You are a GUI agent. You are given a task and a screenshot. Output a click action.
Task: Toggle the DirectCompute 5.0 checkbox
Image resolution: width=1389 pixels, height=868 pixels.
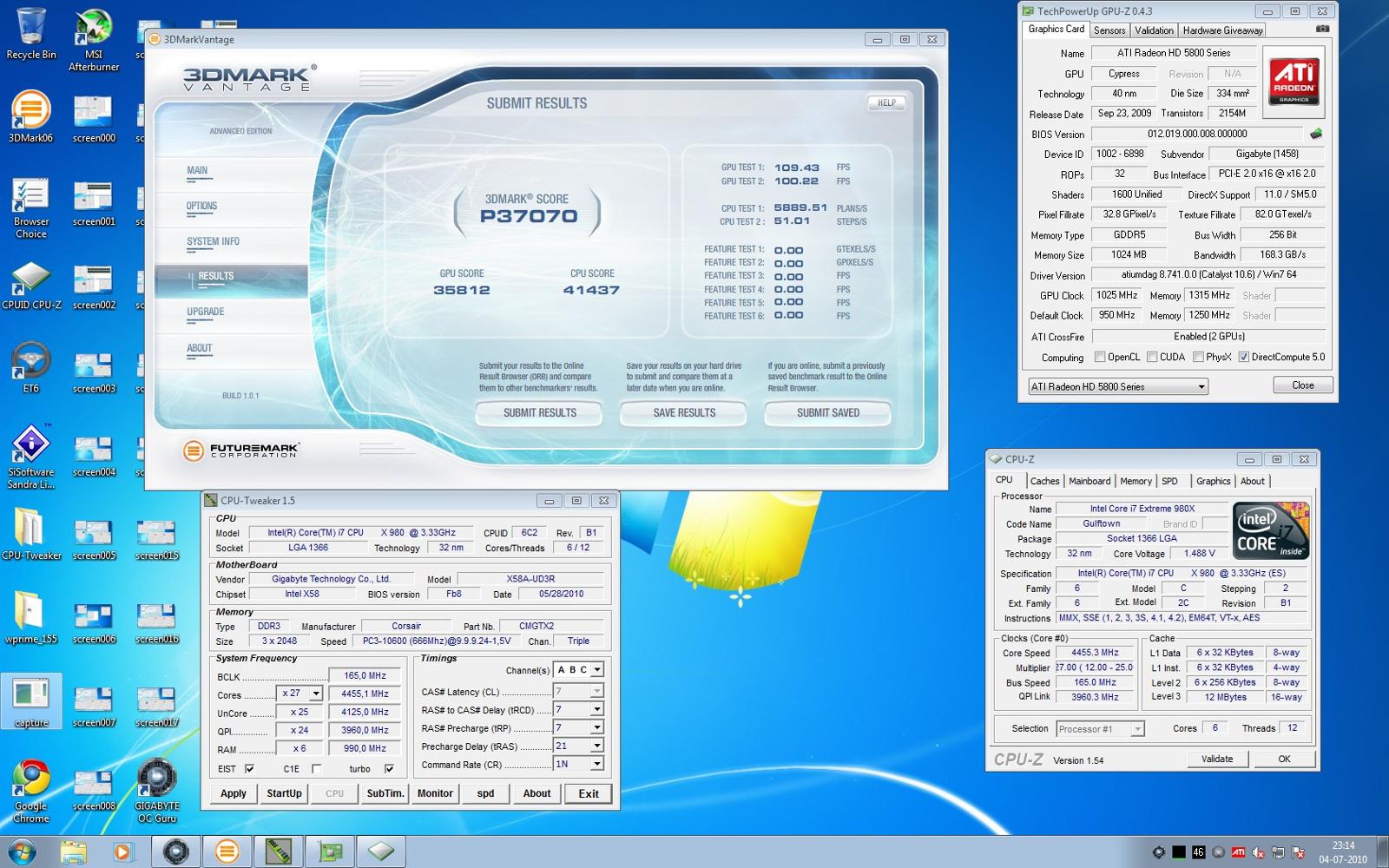tap(1243, 357)
